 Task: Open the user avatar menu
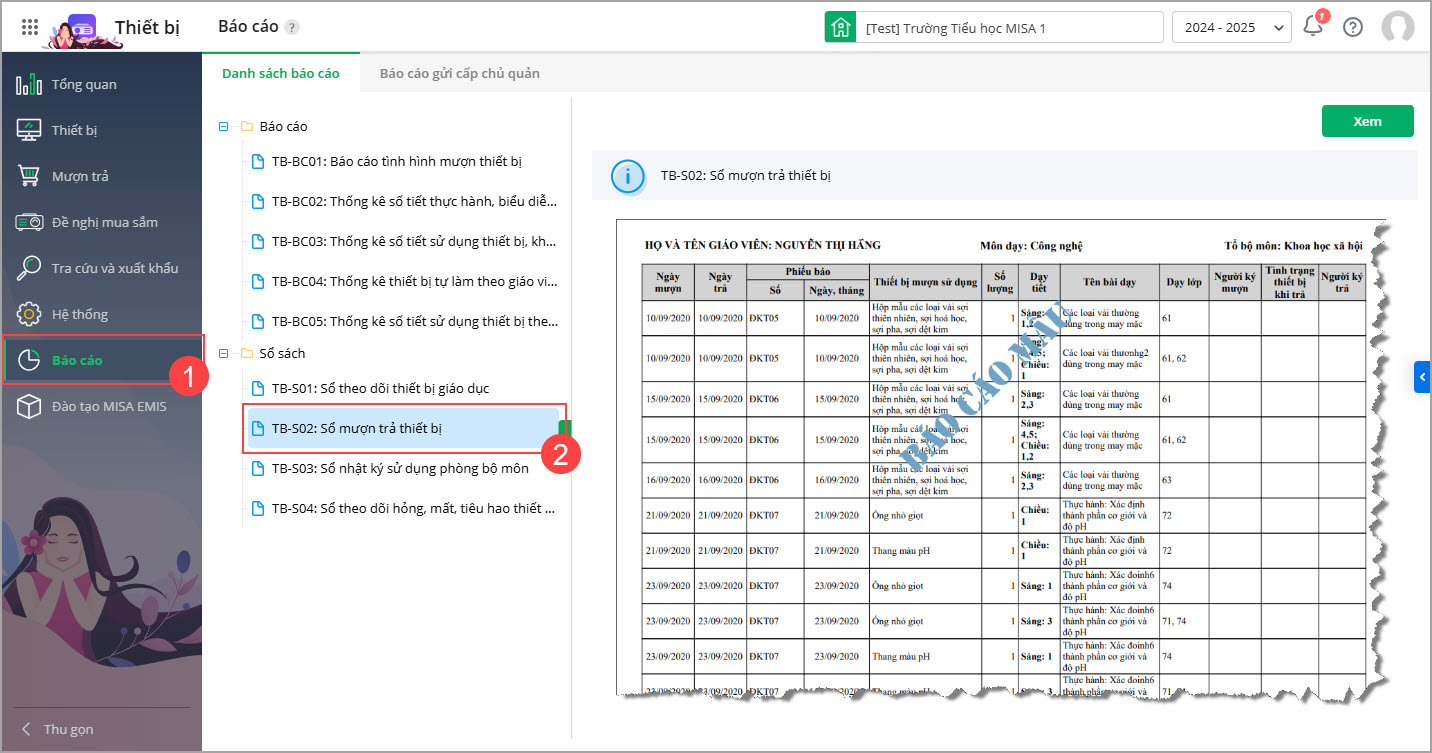[1398, 27]
